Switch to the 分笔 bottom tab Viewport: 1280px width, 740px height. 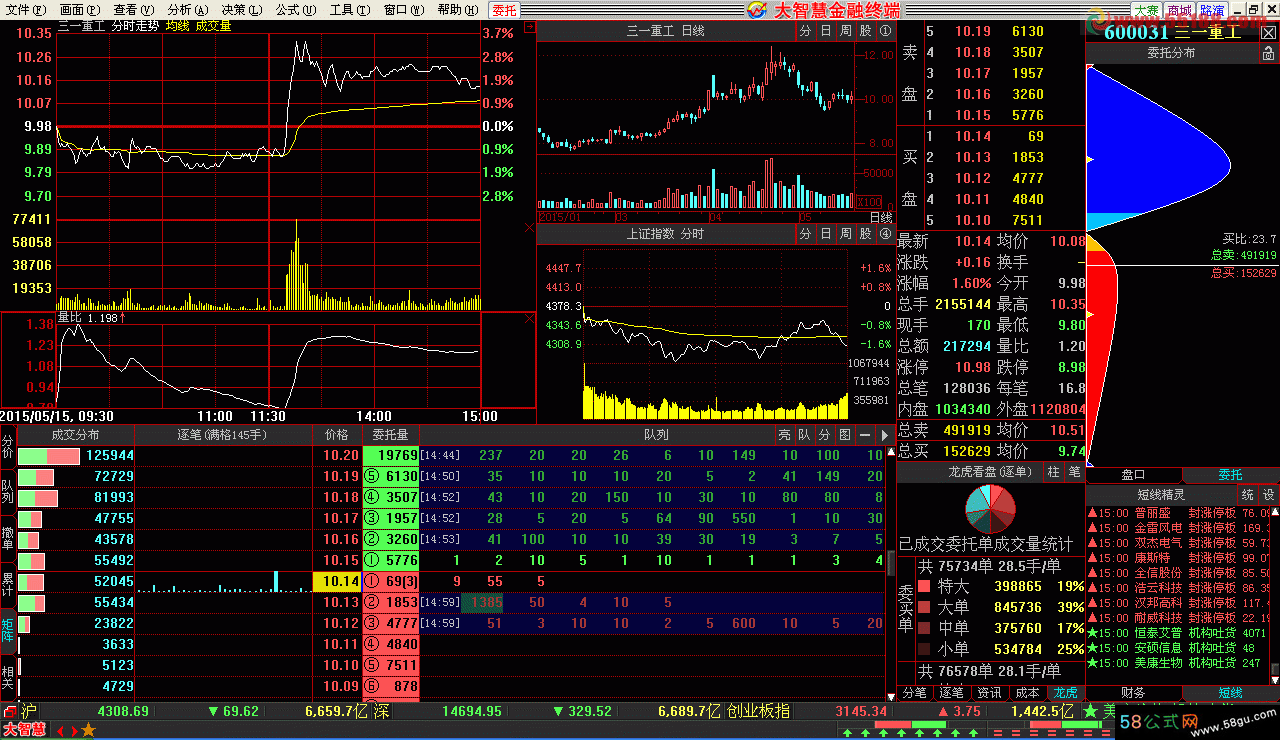tap(914, 692)
